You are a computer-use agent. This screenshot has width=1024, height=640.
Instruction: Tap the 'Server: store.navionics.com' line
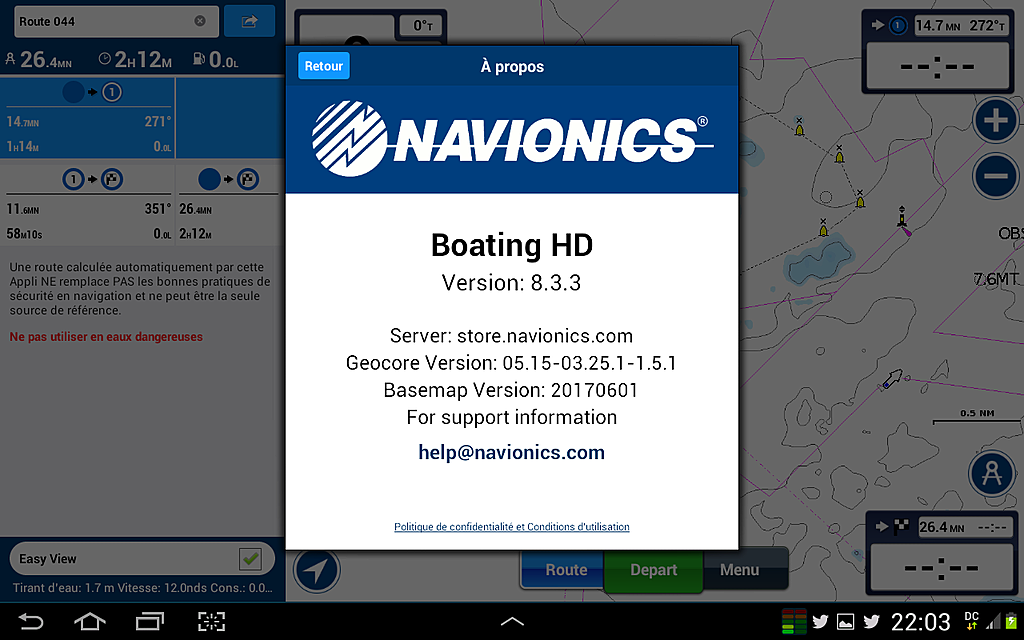click(511, 336)
